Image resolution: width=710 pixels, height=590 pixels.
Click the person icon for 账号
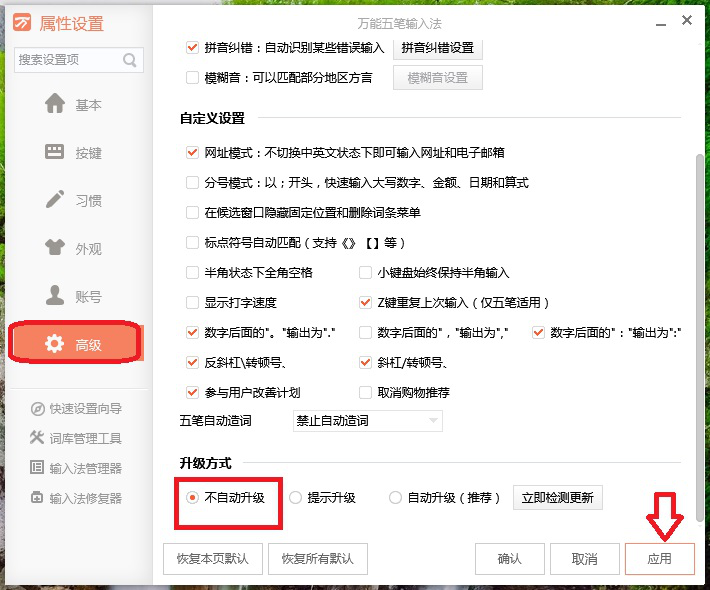(55, 295)
